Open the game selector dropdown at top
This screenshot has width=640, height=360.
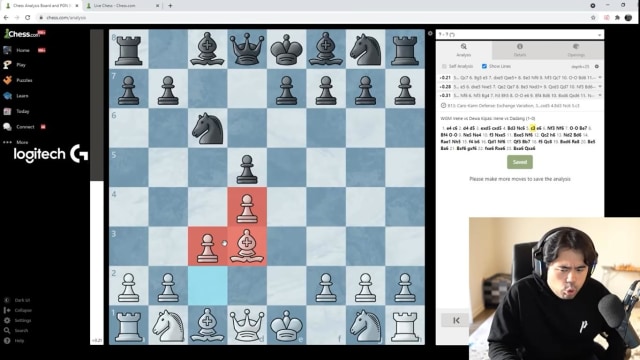(x=520, y=35)
